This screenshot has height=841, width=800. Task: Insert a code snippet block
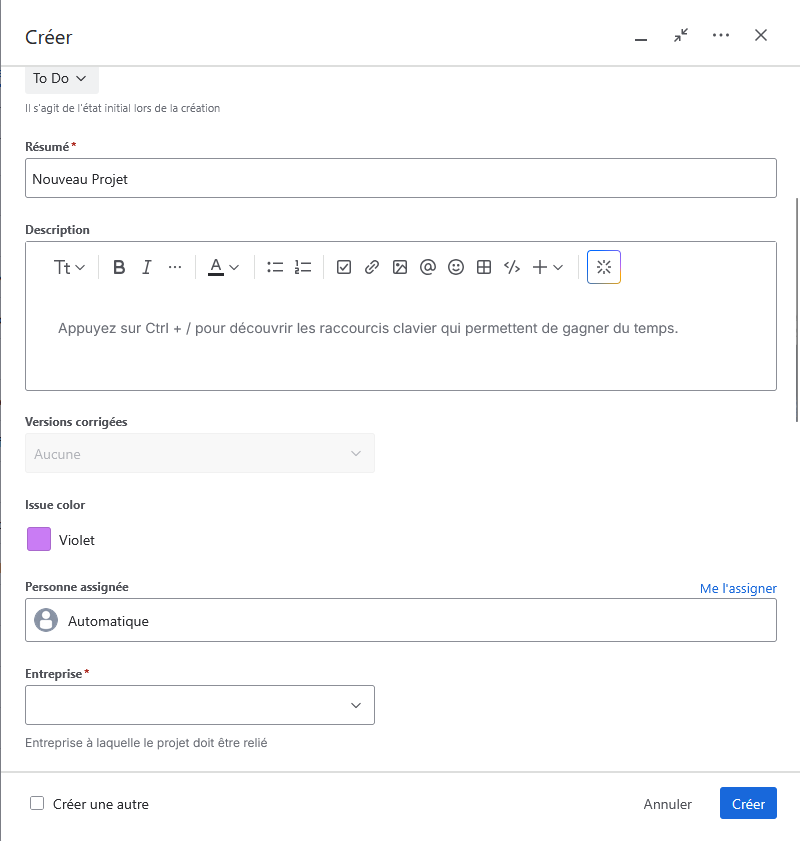(x=512, y=267)
